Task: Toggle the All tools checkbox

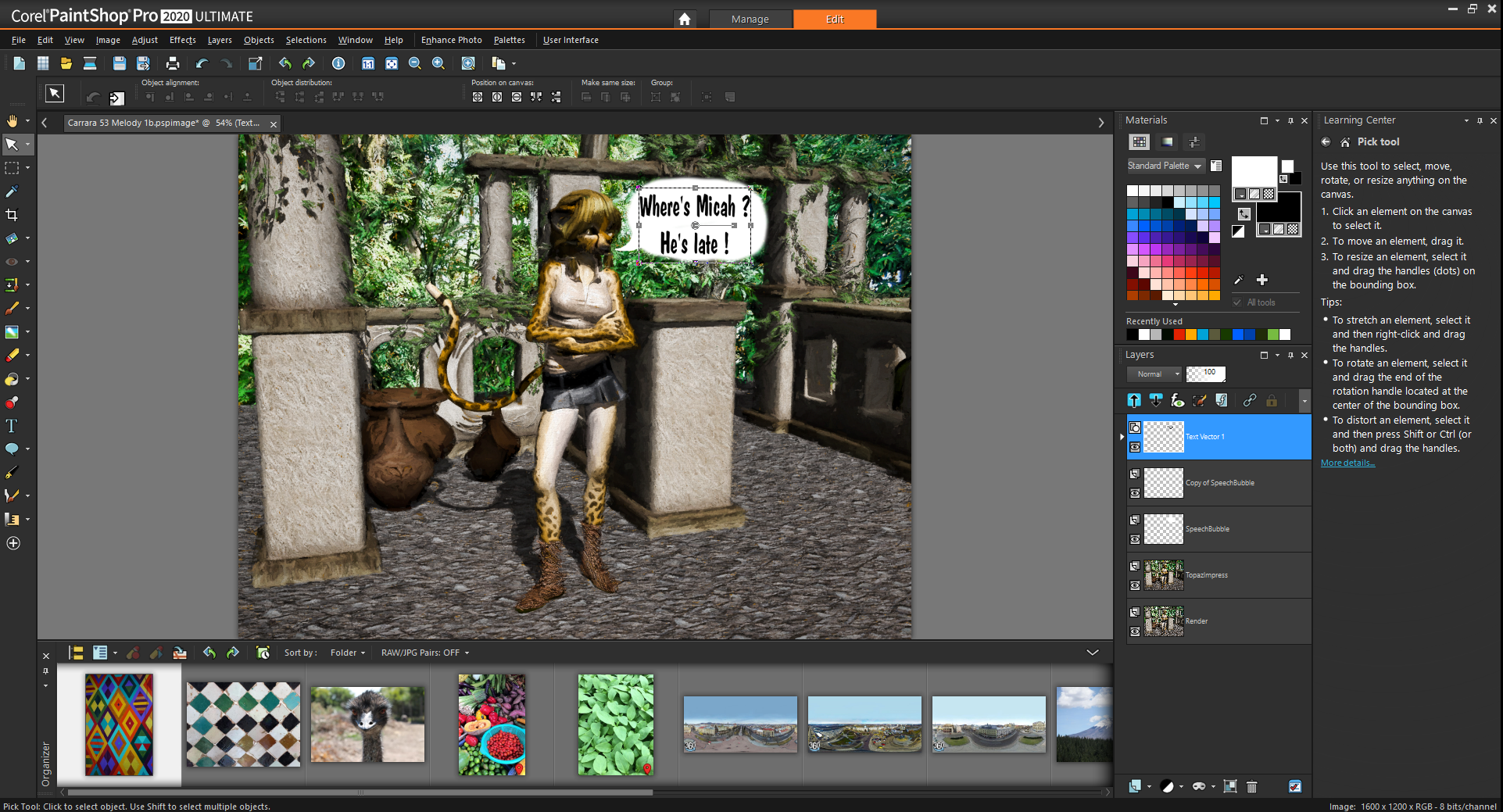Action: click(x=1237, y=302)
